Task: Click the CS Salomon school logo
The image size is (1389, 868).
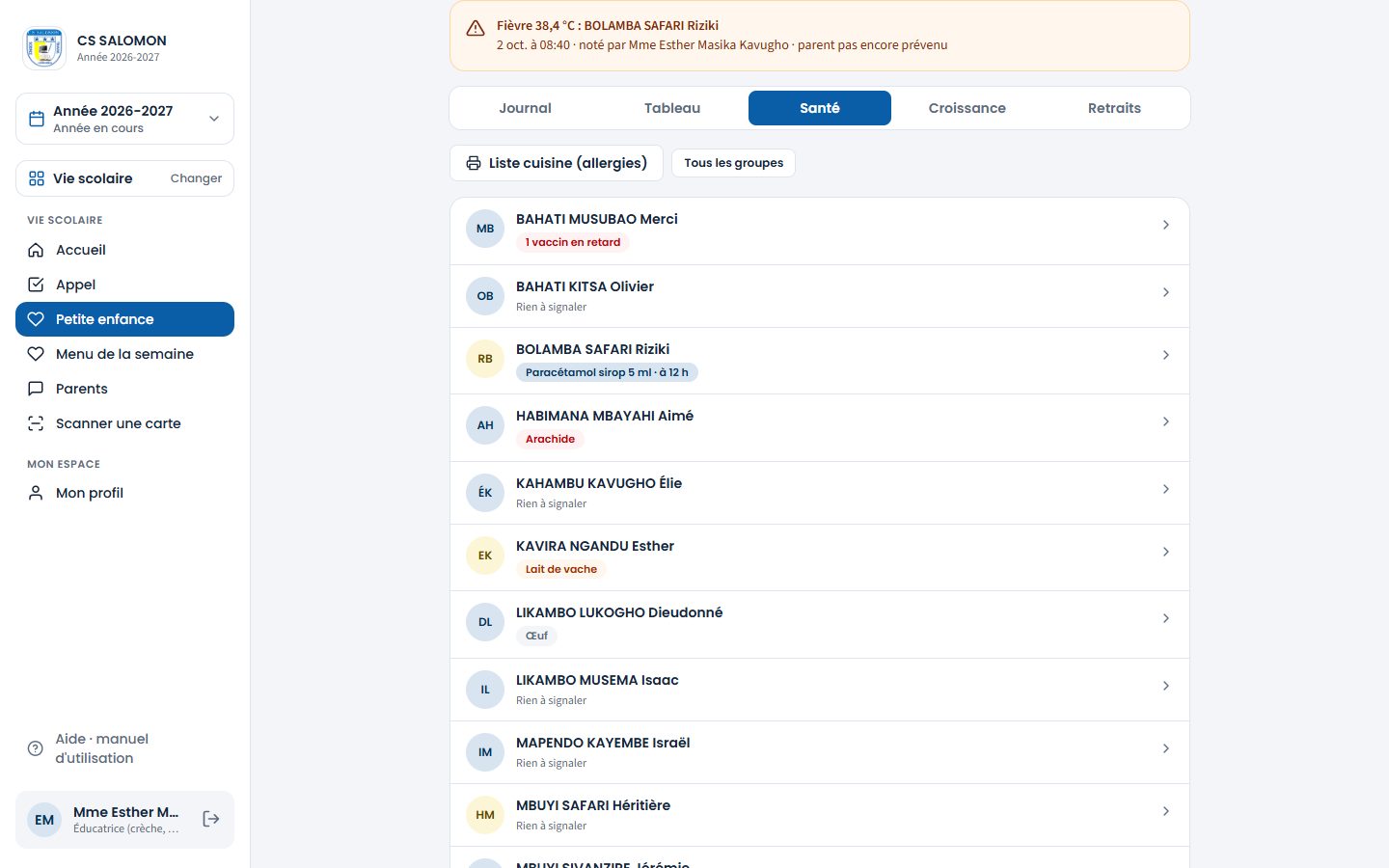Action: tap(44, 48)
